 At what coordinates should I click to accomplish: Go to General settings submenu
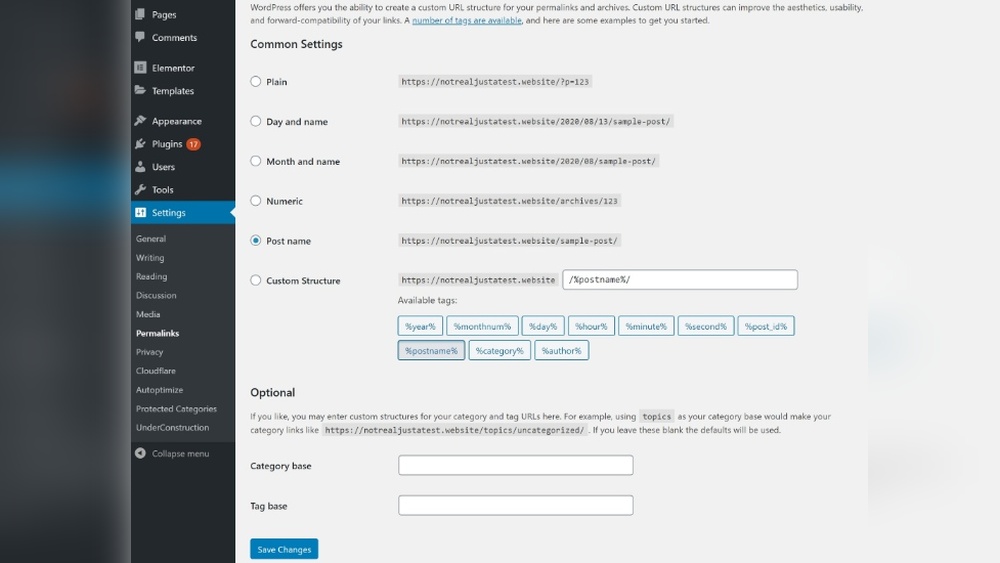click(x=151, y=238)
